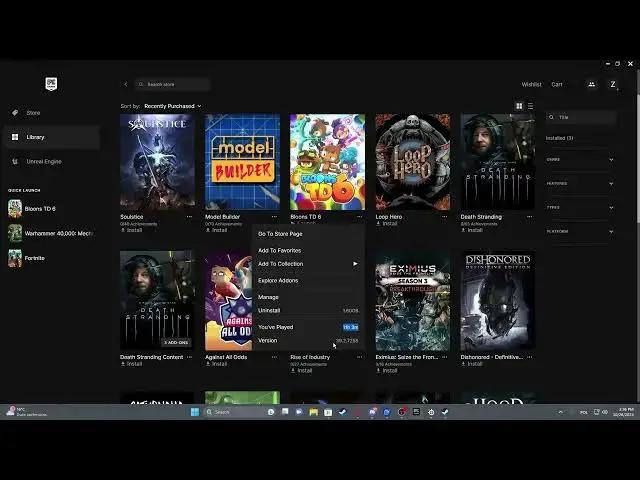640x480 pixels.
Task: Click the 2 ADD-ONS badge on Death Stranding Content
Action: (x=176, y=342)
